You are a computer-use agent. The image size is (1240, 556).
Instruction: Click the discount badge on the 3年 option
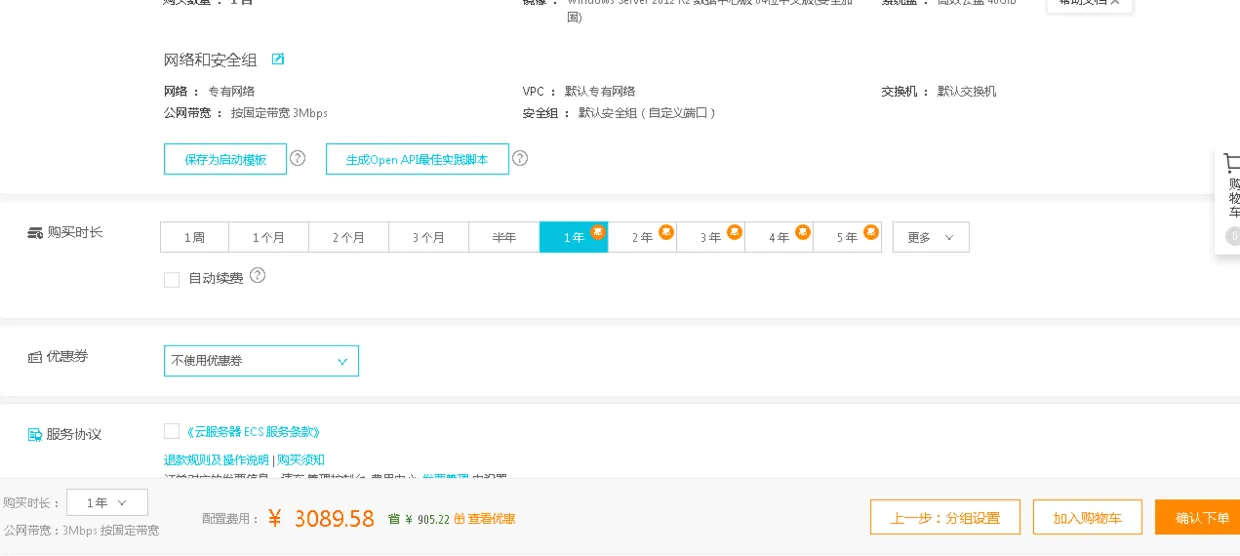point(734,231)
